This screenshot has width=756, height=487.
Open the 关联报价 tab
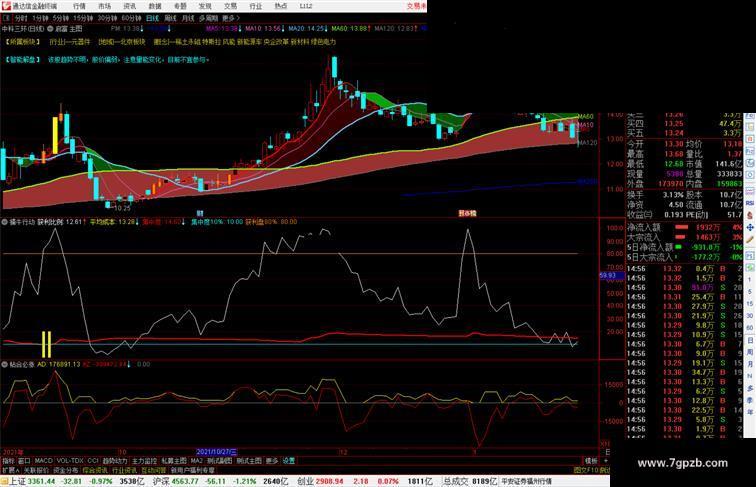pyautogui.click(x=36, y=470)
